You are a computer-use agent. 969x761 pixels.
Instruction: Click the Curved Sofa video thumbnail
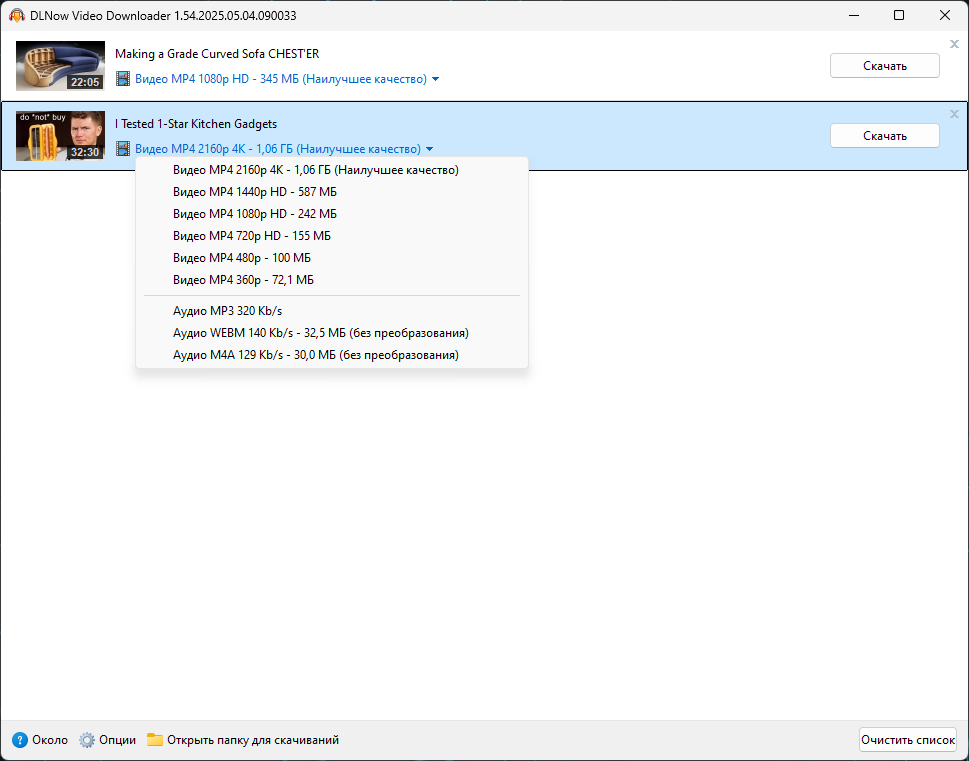60,66
